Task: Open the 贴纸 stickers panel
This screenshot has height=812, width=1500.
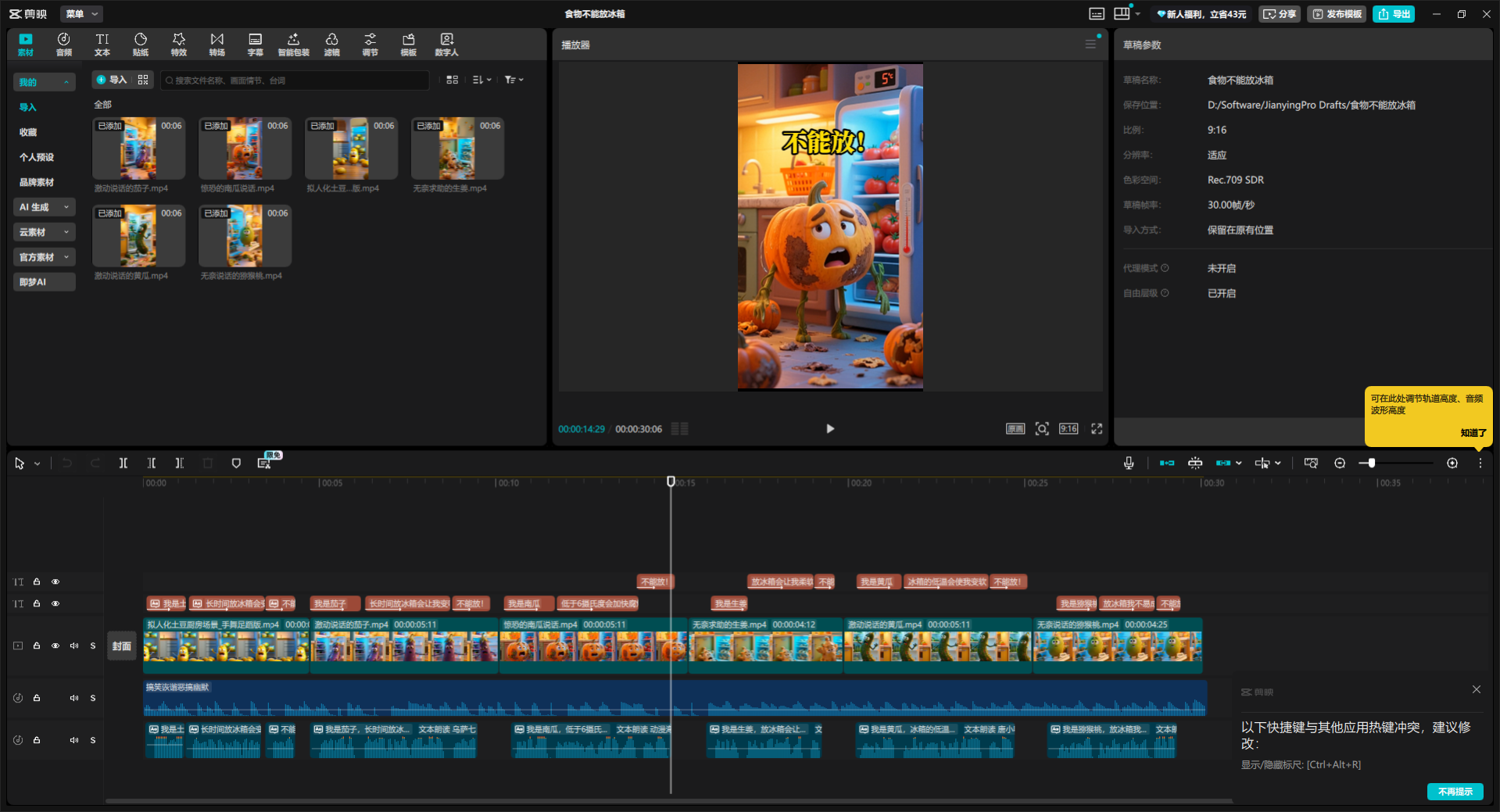Action: (141, 45)
